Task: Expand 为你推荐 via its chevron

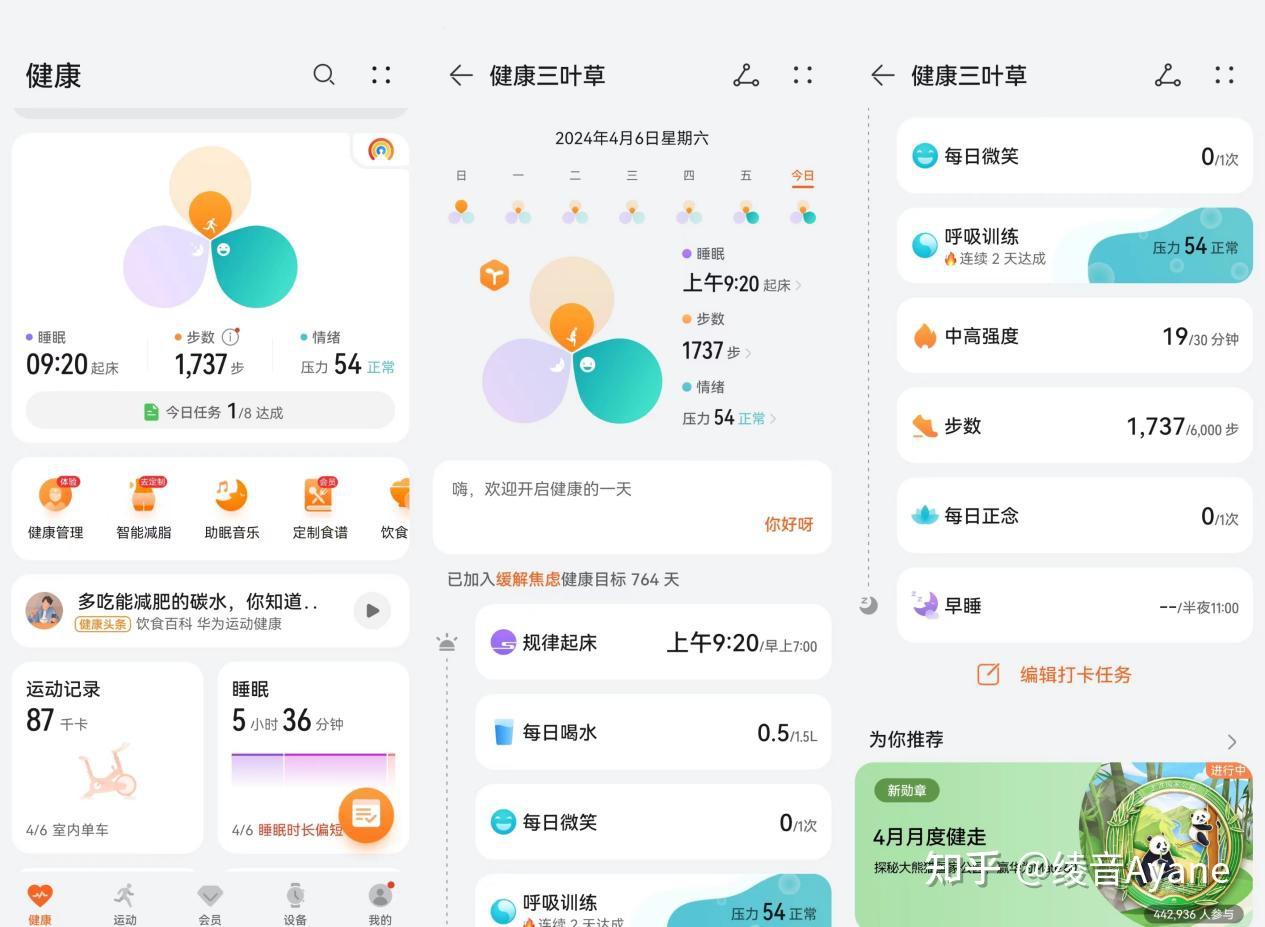Action: click(x=1233, y=740)
